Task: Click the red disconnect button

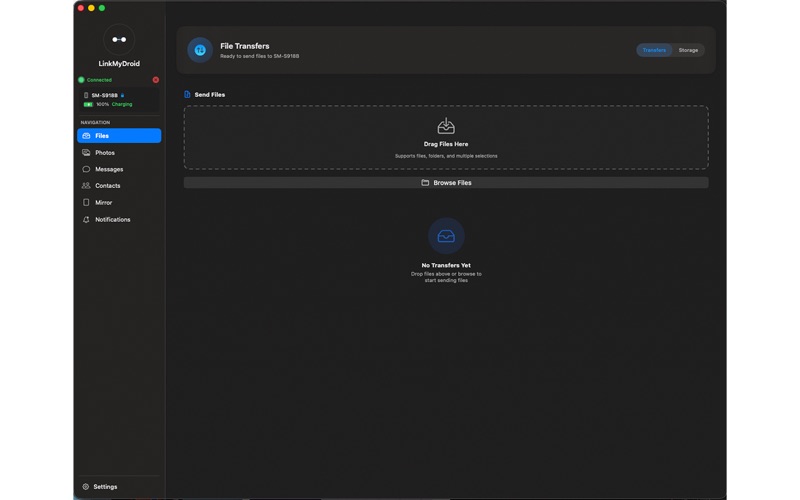Action: pyautogui.click(x=156, y=80)
